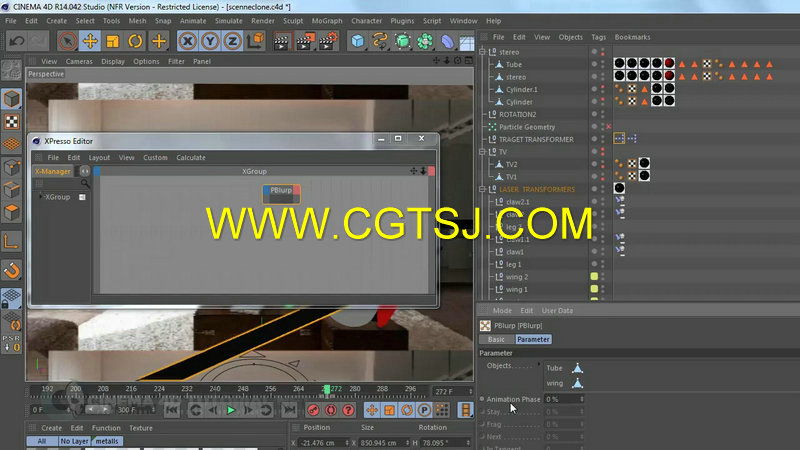
Task: Activate the Scale tool
Action: point(112,41)
